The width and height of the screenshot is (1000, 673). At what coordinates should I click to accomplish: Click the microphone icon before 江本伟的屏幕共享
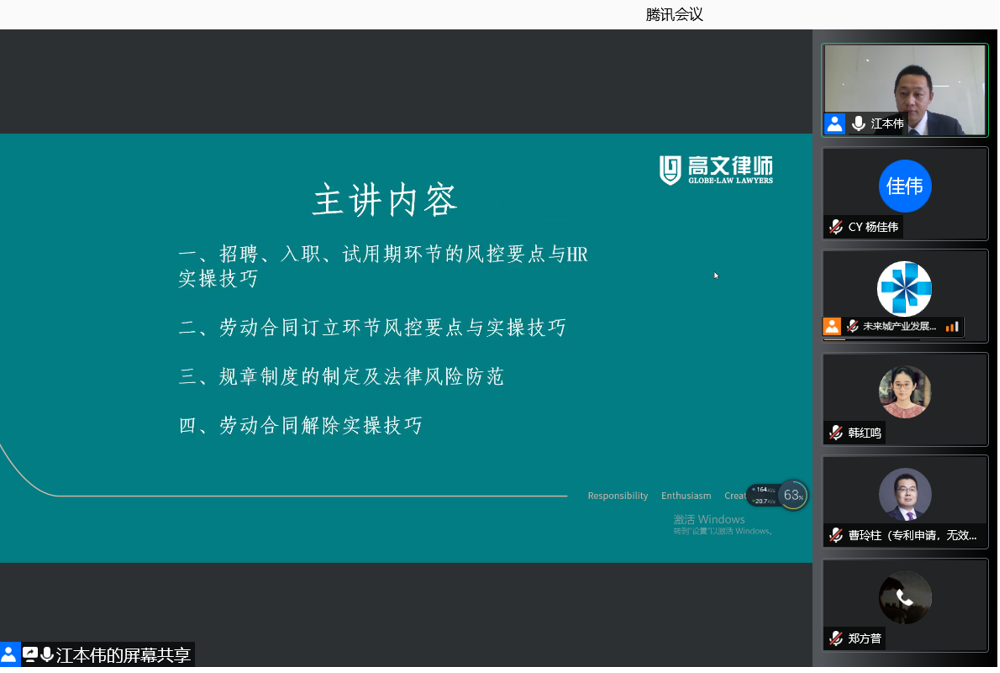47,655
